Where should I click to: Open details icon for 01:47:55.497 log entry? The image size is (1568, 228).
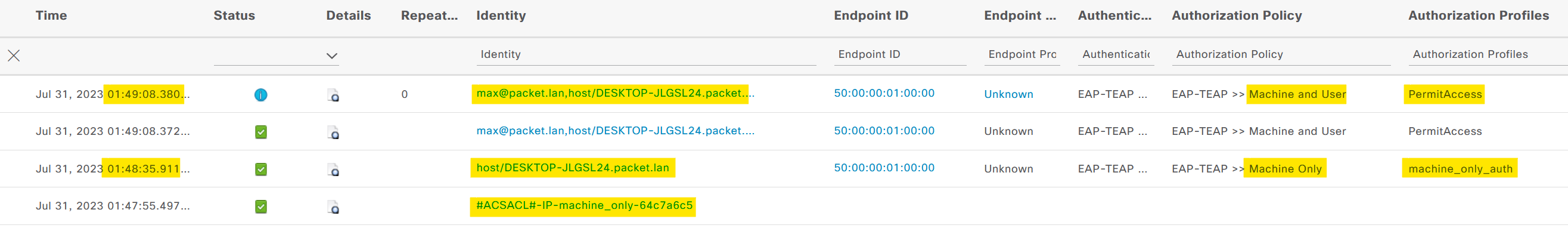tap(333, 207)
